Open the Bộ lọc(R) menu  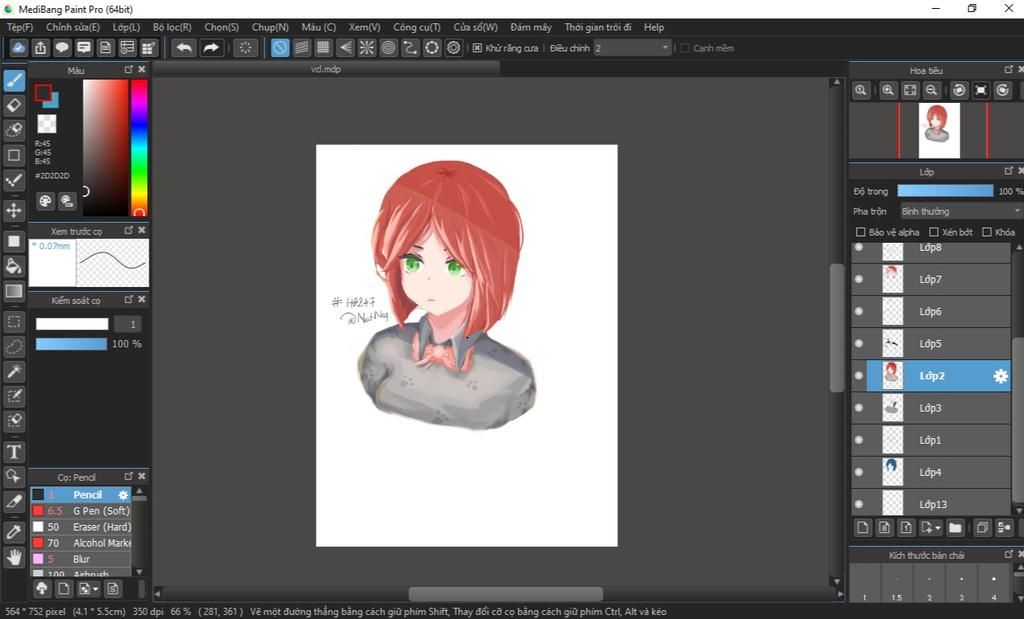pyautogui.click(x=172, y=27)
